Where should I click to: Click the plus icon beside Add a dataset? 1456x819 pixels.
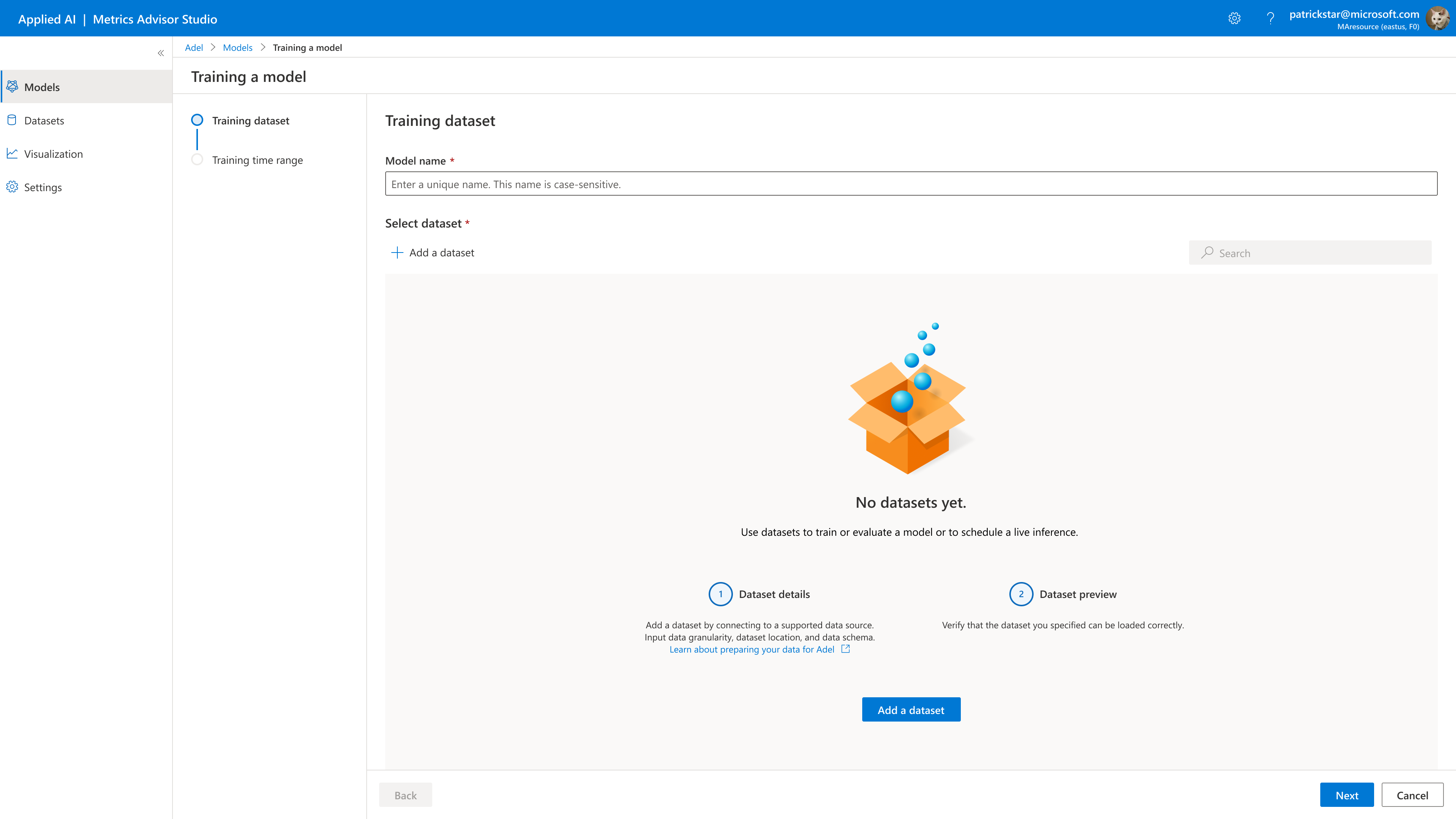click(x=397, y=253)
